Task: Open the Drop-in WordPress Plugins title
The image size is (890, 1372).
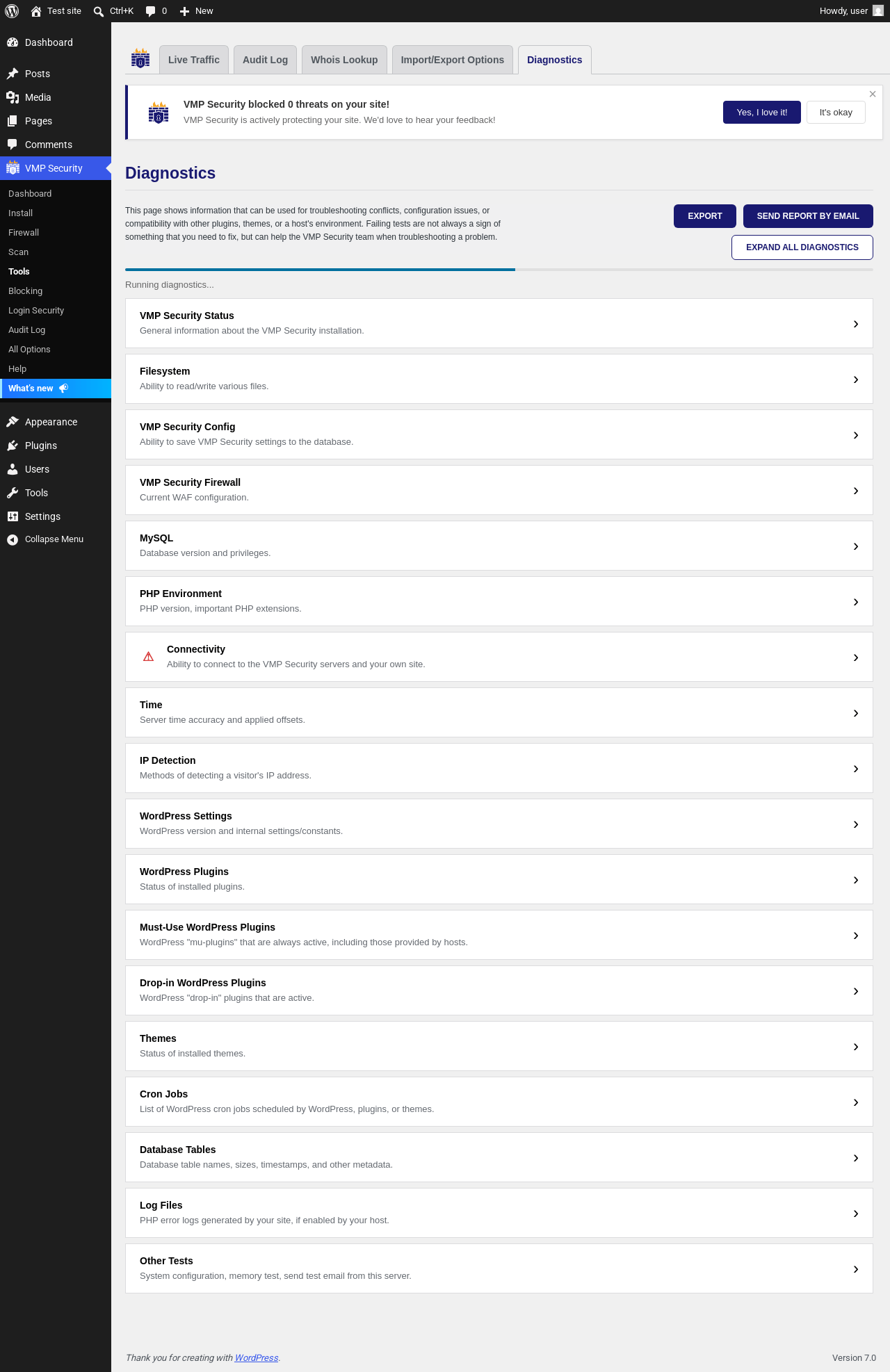Action: coord(203,983)
